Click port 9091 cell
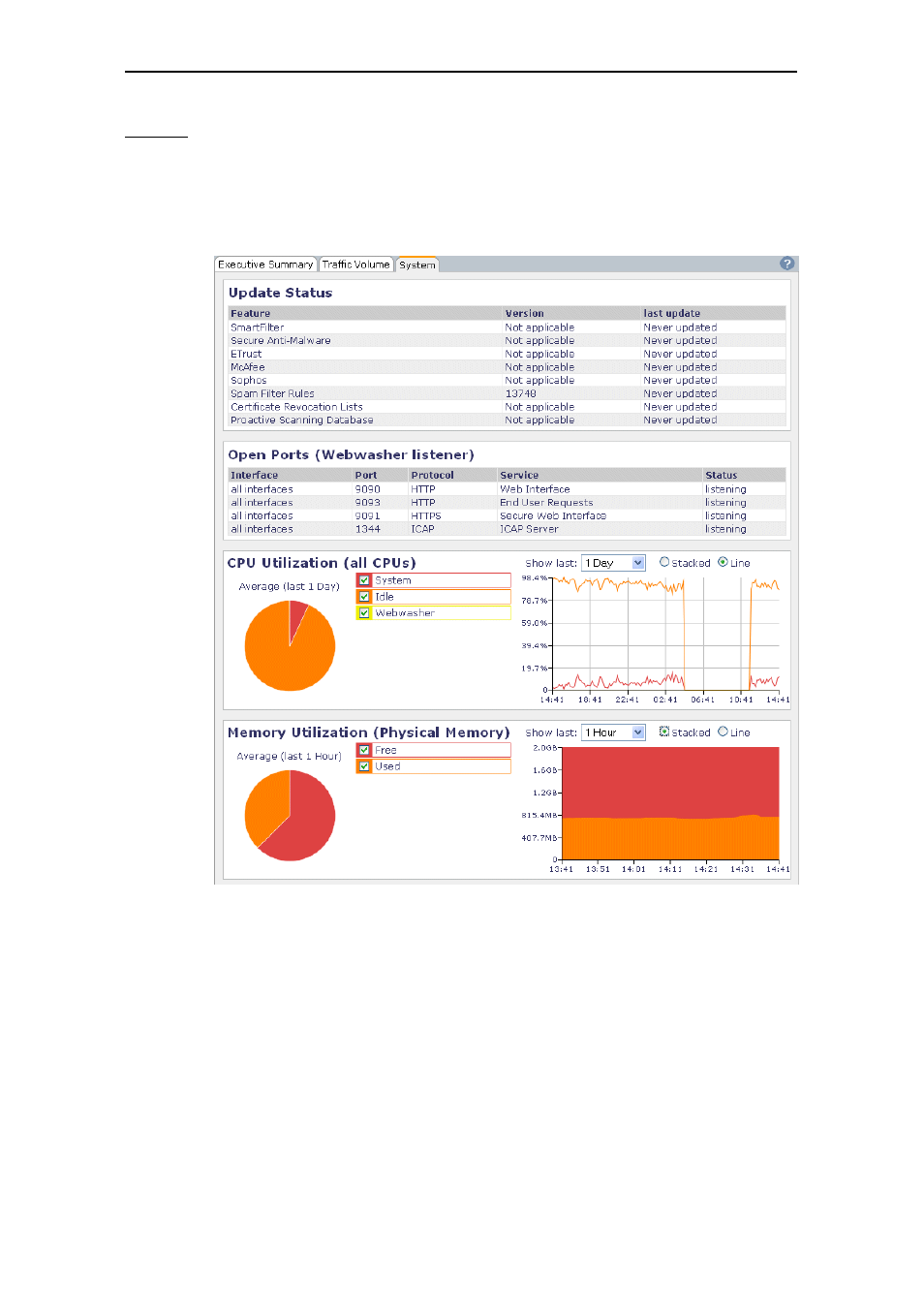The image size is (924, 1308). pos(368,516)
